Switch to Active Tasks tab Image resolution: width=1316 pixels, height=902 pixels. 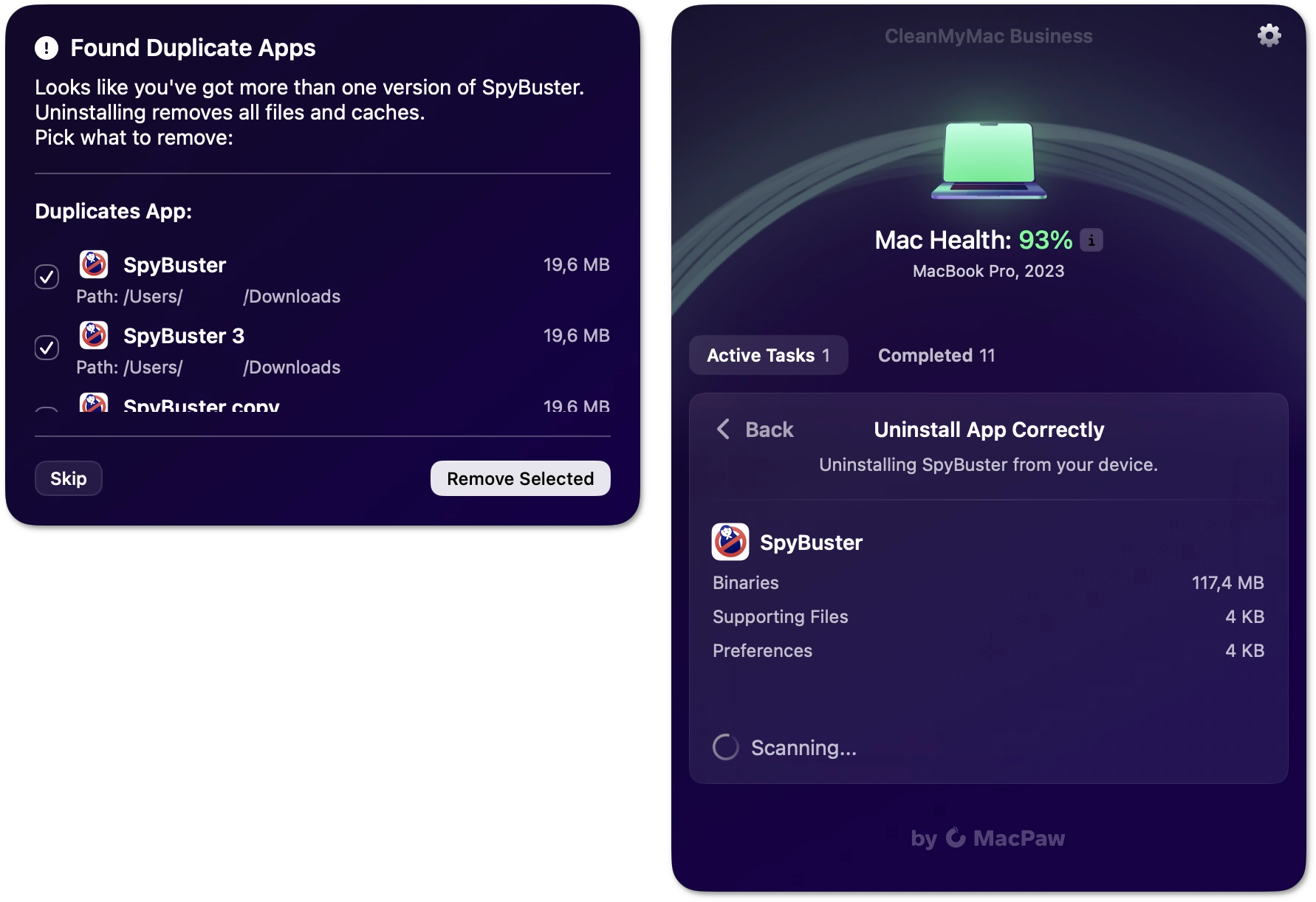[x=768, y=355]
